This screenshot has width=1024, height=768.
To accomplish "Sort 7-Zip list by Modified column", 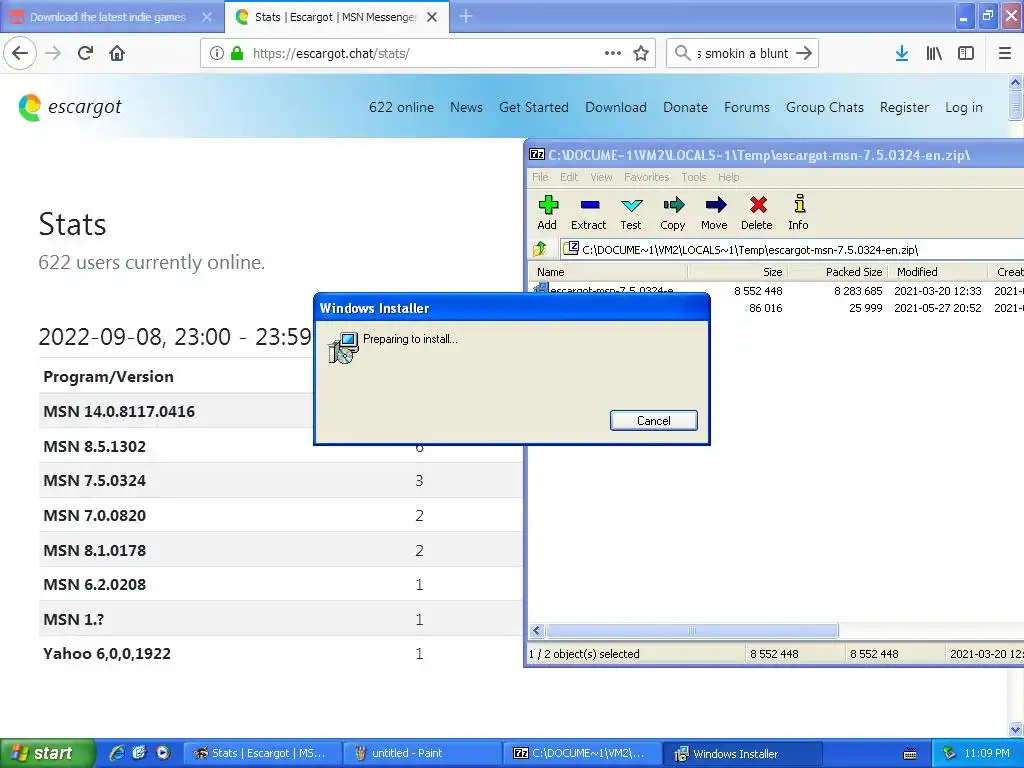I will click(938, 272).
